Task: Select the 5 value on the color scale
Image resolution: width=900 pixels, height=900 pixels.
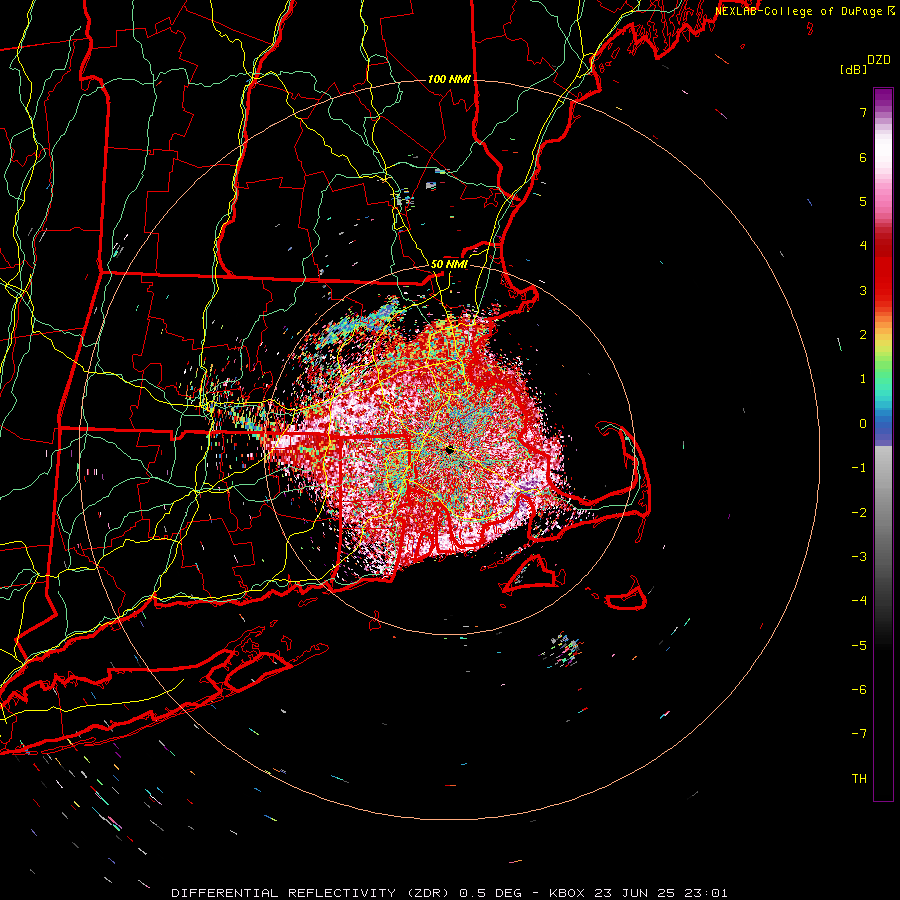Action: (863, 201)
